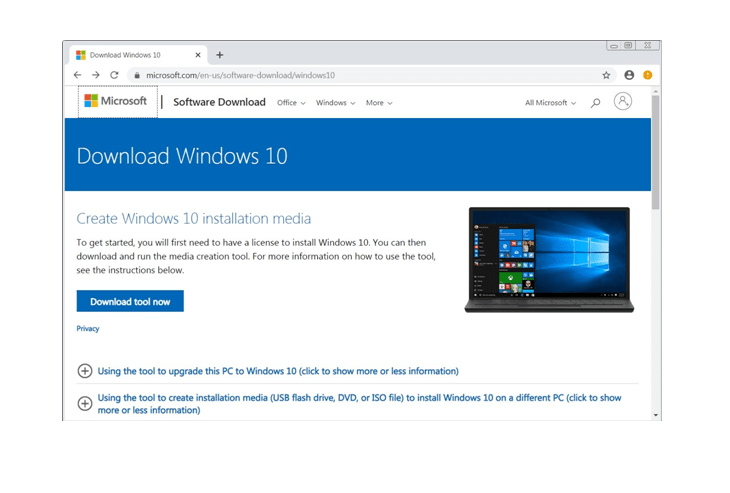730x493 pixels.
Task: Open a new tab with the plus icon
Action: (x=220, y=55)
